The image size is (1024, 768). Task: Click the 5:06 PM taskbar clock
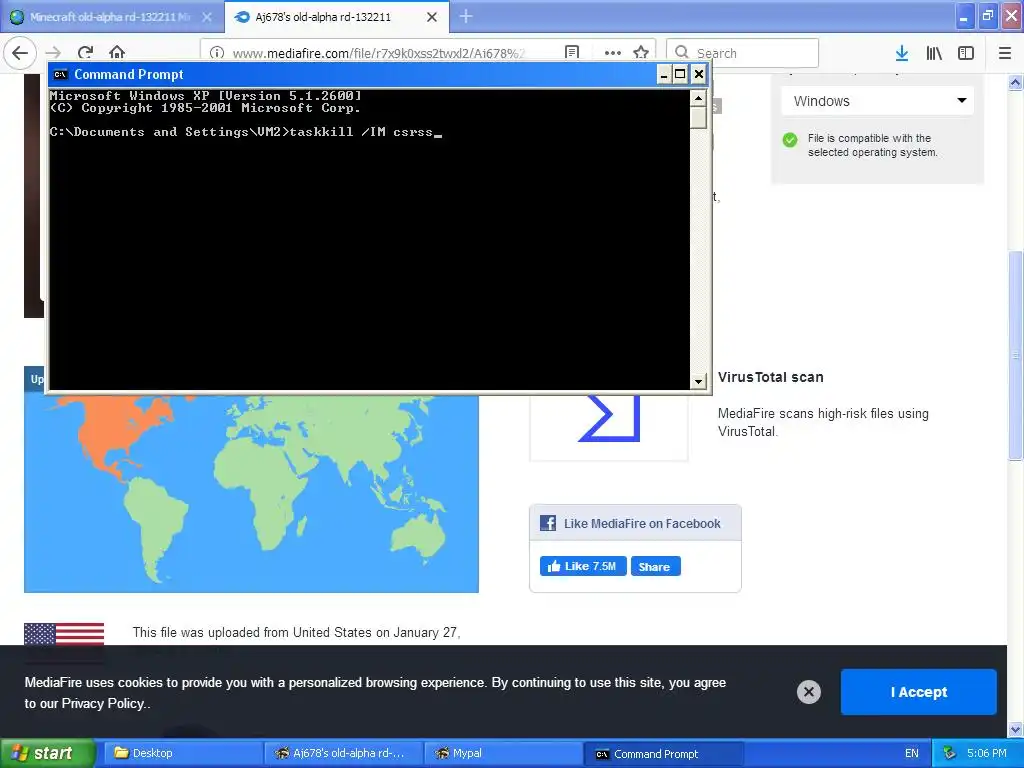point(987,754)
